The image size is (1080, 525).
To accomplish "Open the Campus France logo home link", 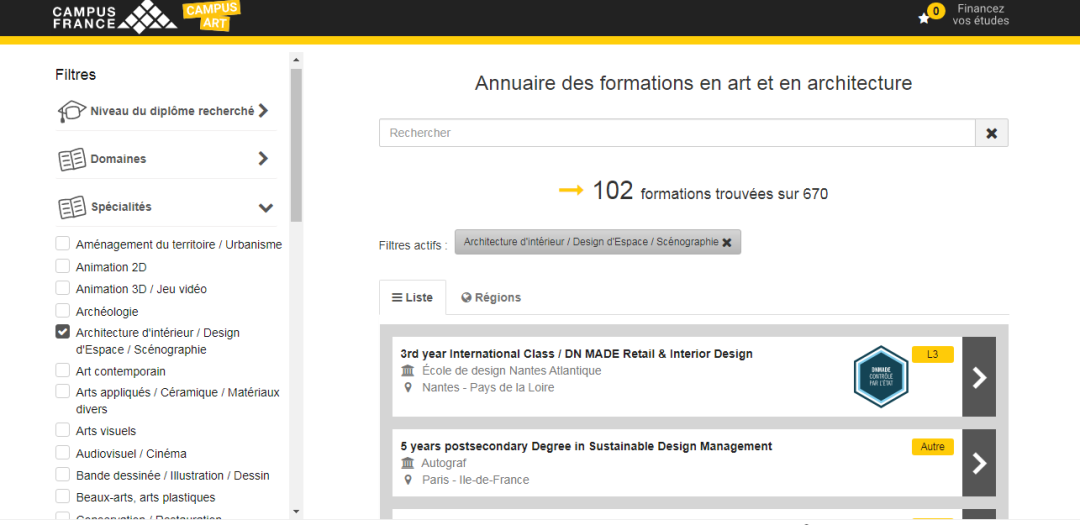I will coord(114,17).
